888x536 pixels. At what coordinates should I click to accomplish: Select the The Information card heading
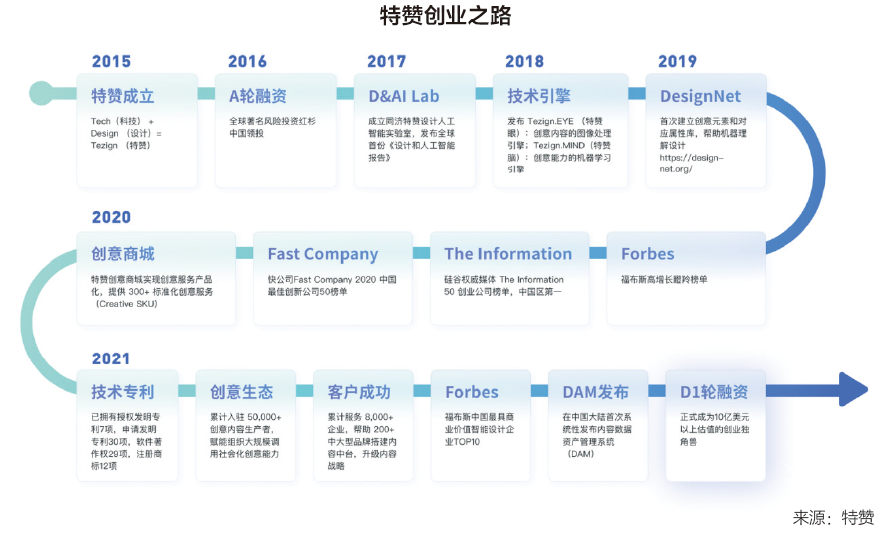coord(508,254)
